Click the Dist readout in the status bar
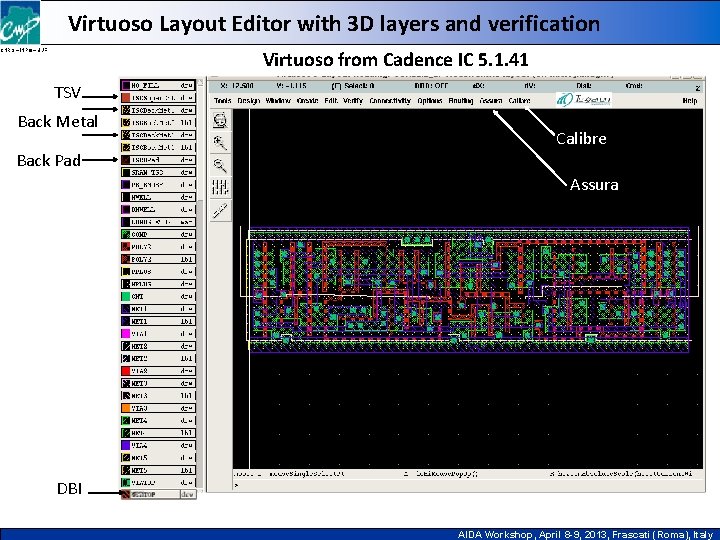Screen dimensions: 720x540 [584, 86]
